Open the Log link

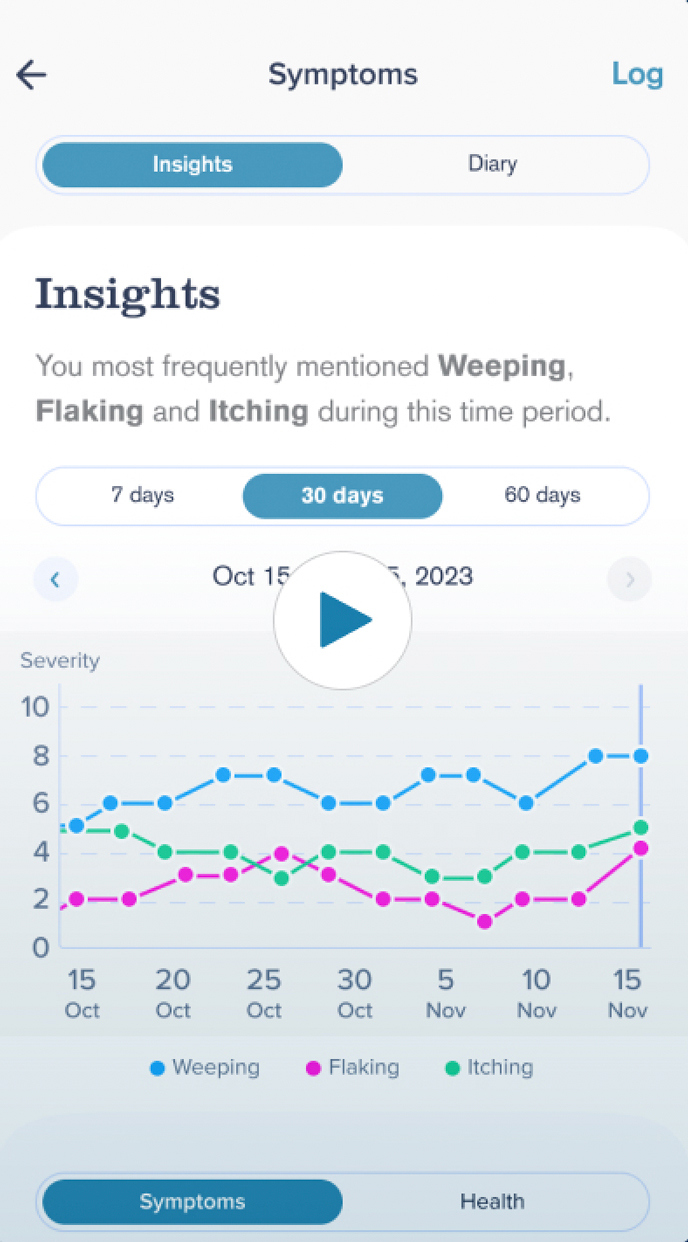(637, 75)
